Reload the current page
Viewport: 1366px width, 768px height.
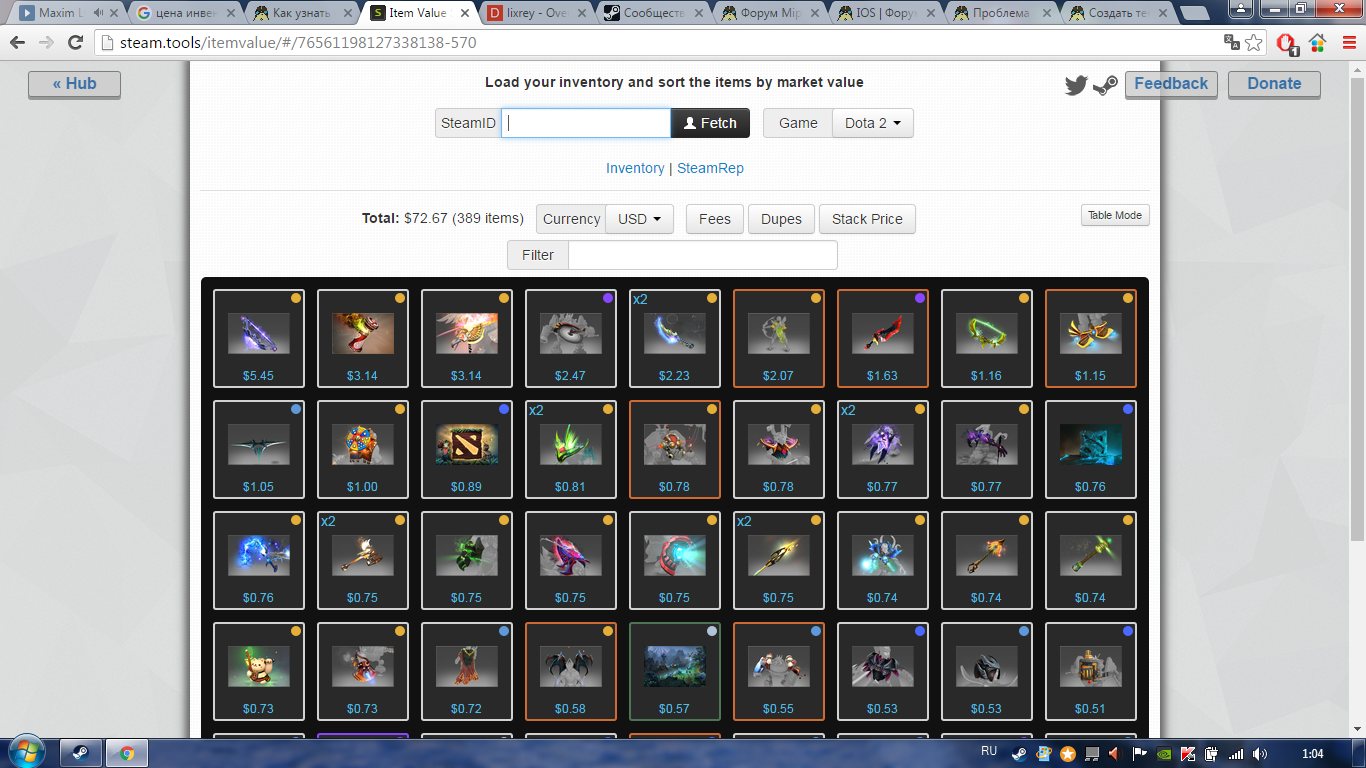(75, 43)
